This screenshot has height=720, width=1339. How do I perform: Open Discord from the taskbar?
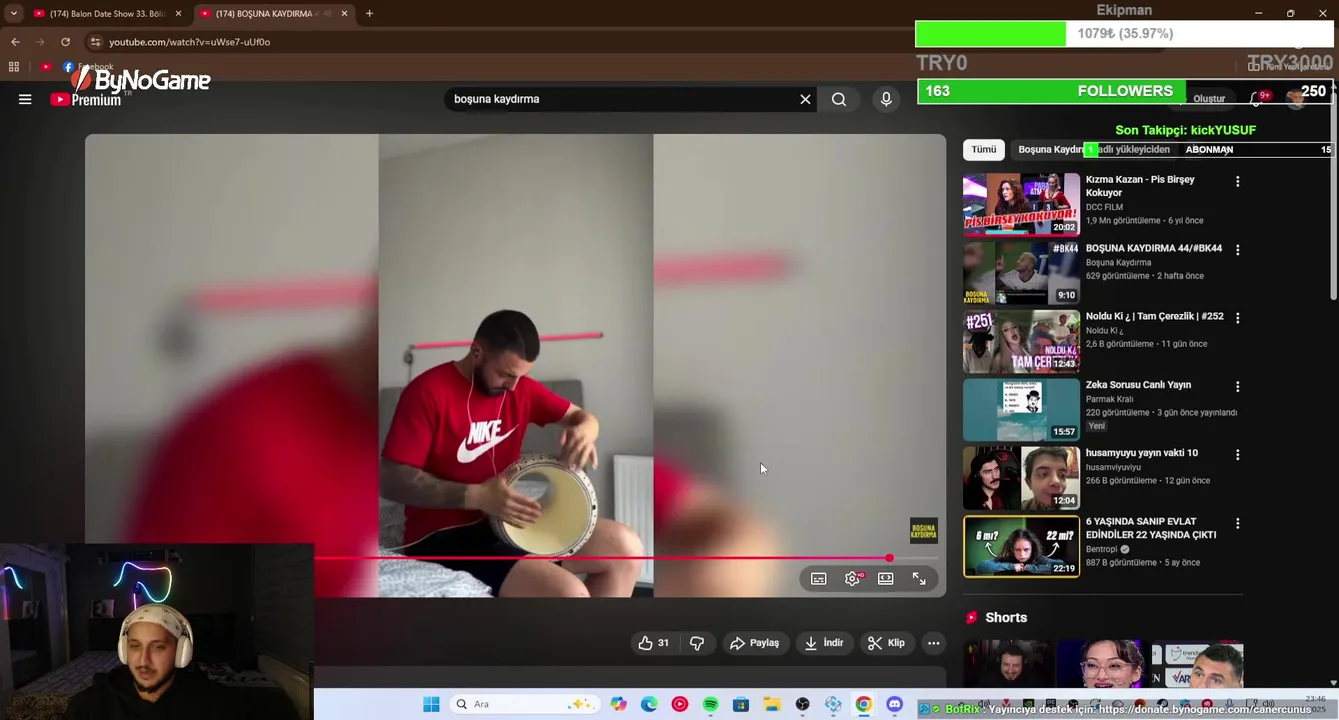[894, 704]
